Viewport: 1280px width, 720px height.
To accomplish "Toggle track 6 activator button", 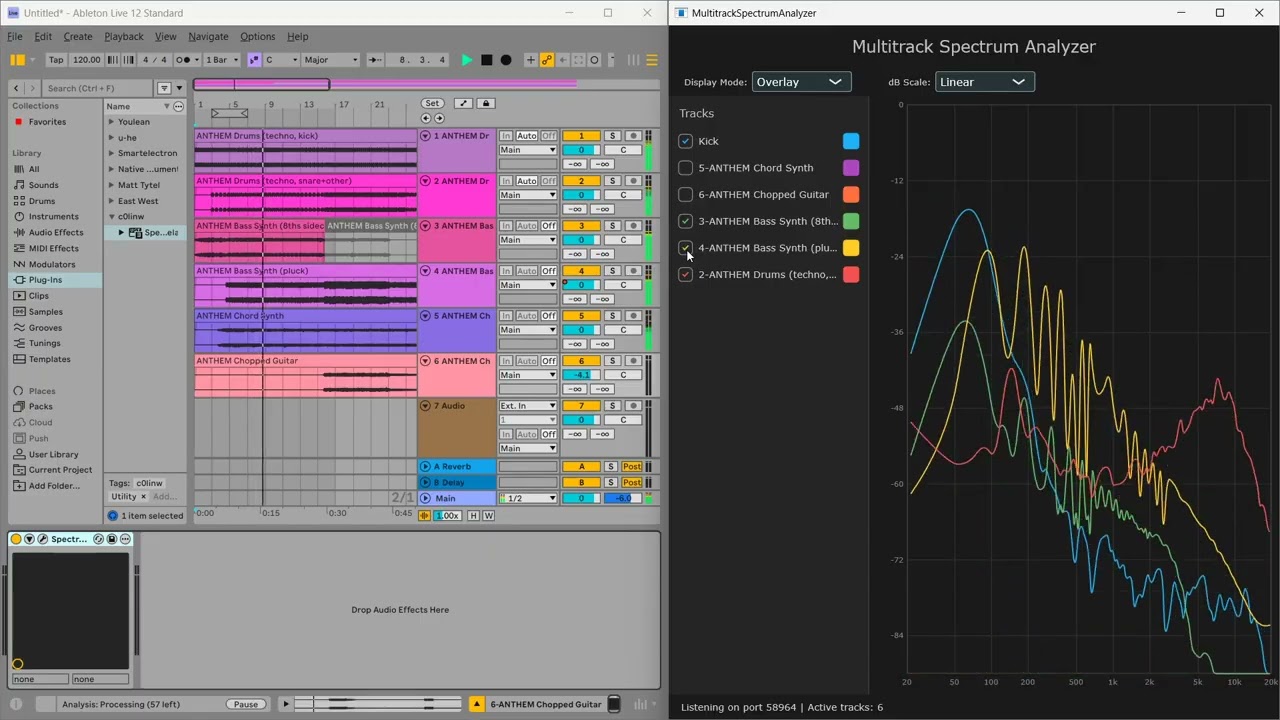I will coord(581,361).
